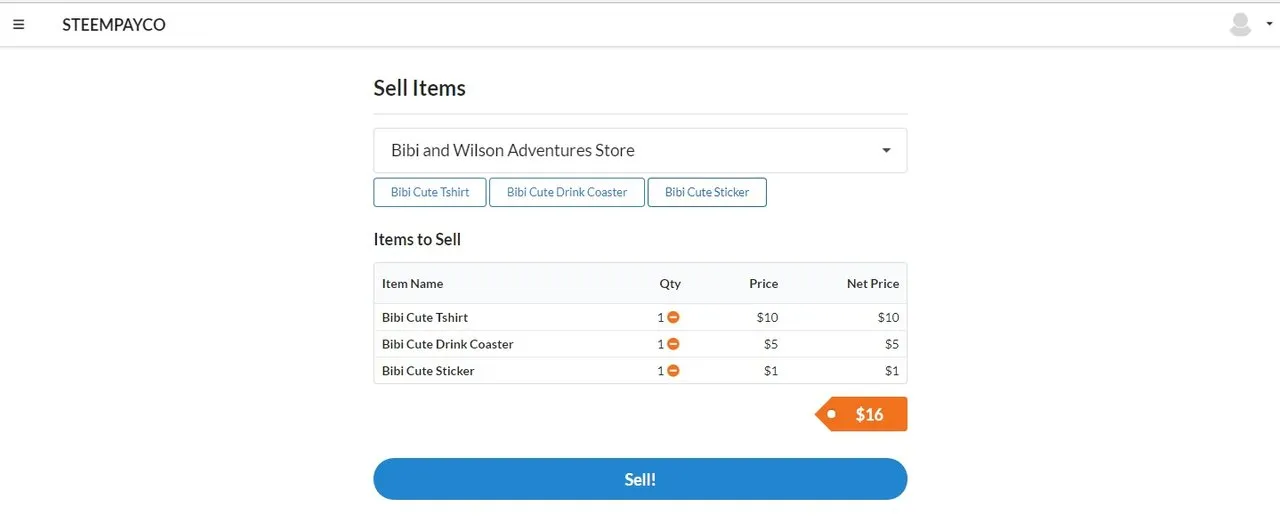
Task: Go to the STEEMPAYCO home title
Action: pyautogui.click(x=114, y=25)
